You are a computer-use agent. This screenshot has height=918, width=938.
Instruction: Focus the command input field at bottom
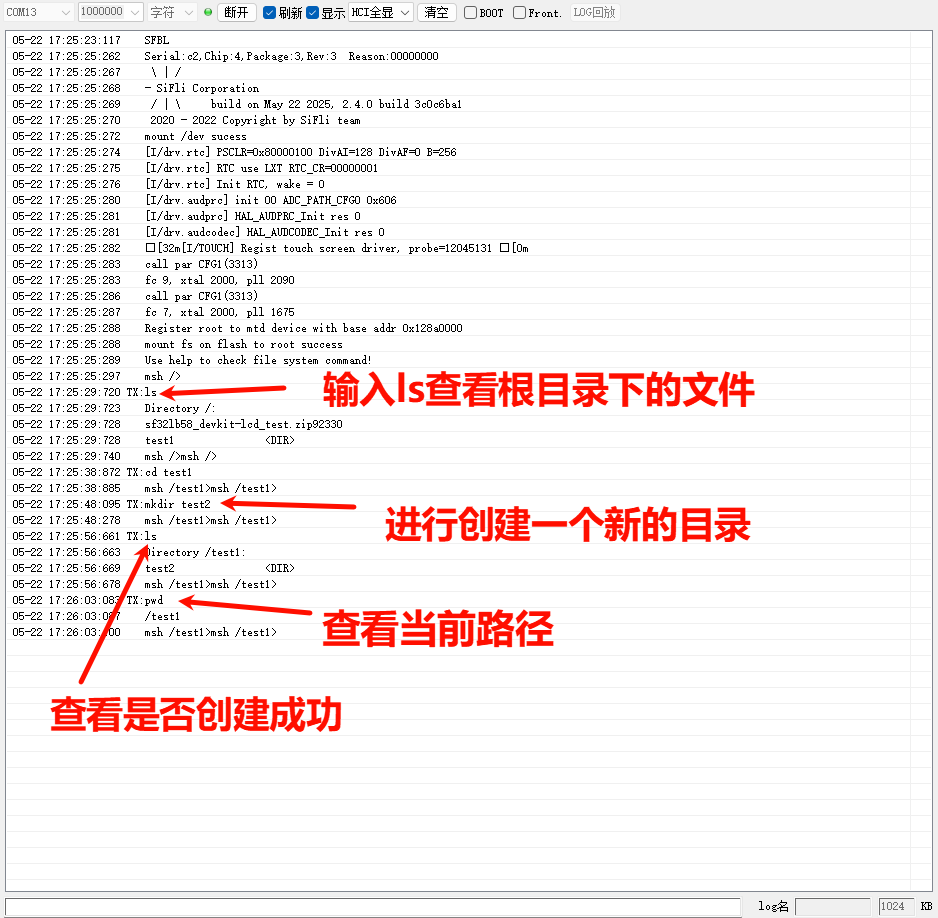(372, 906)
